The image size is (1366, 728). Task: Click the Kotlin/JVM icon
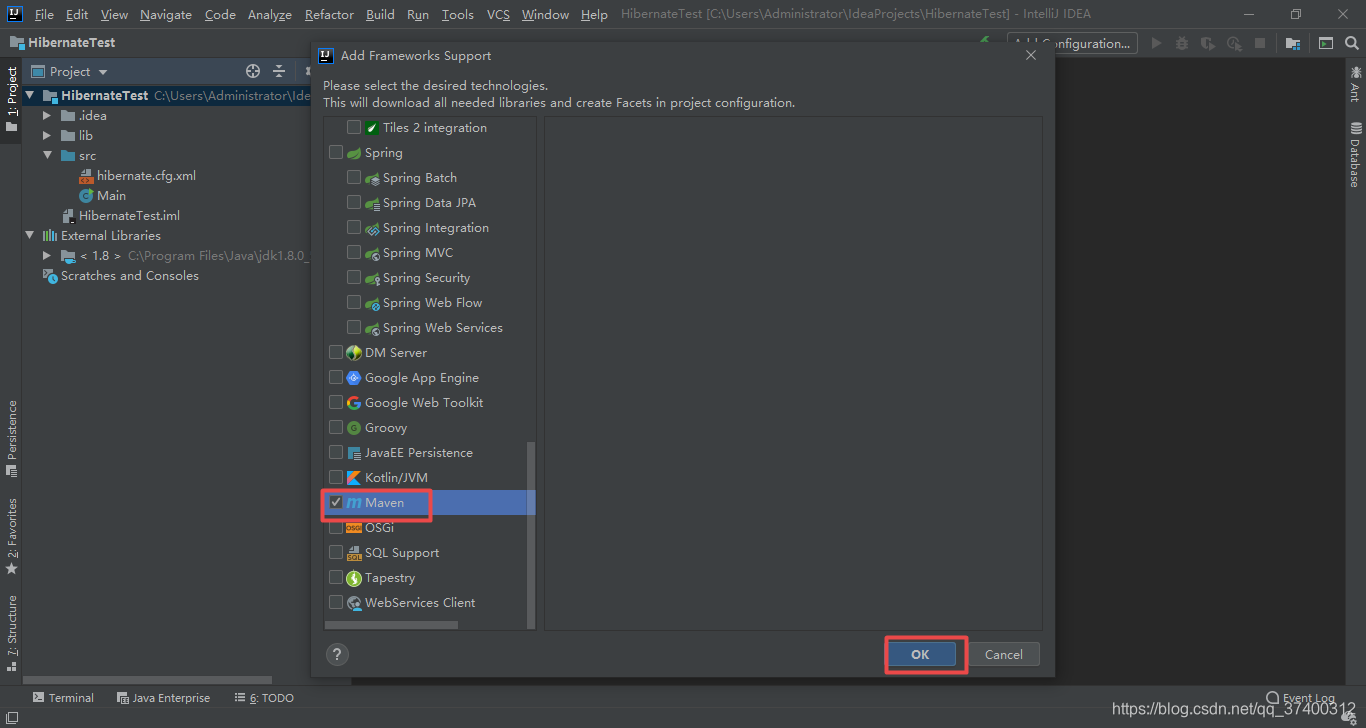354,478
